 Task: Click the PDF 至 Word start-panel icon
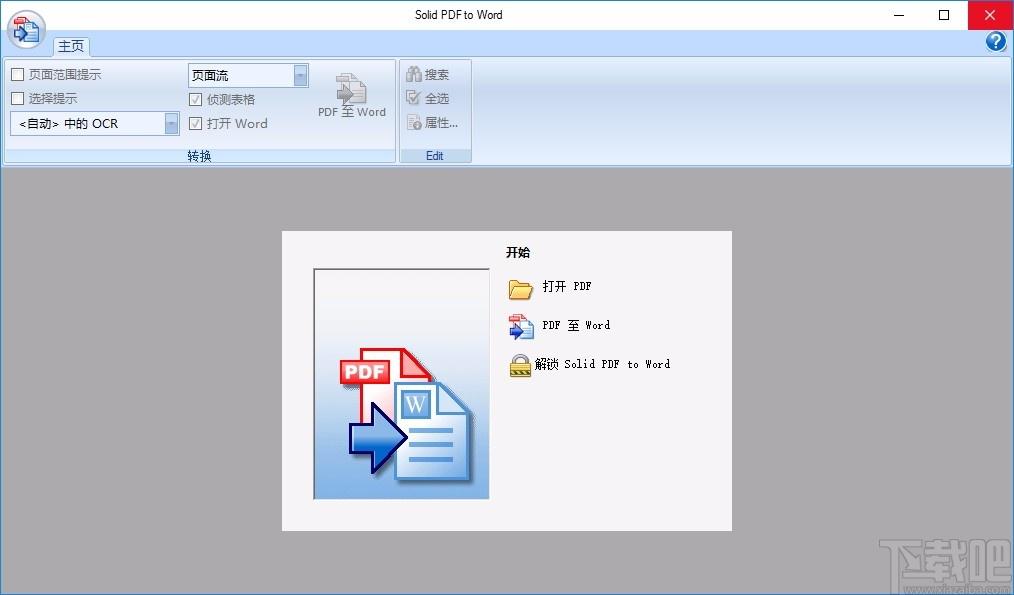click(x=521, y=327)
